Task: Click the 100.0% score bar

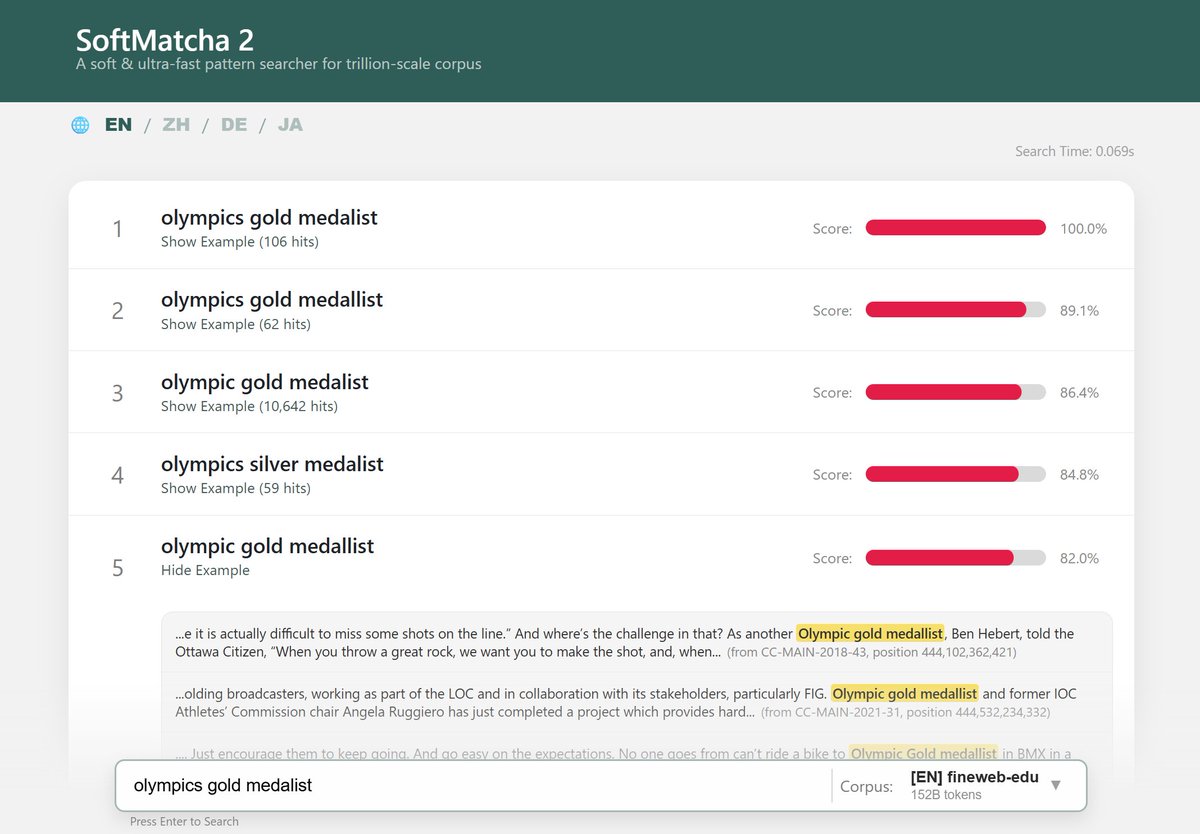Action: click(x=955, y=228)
